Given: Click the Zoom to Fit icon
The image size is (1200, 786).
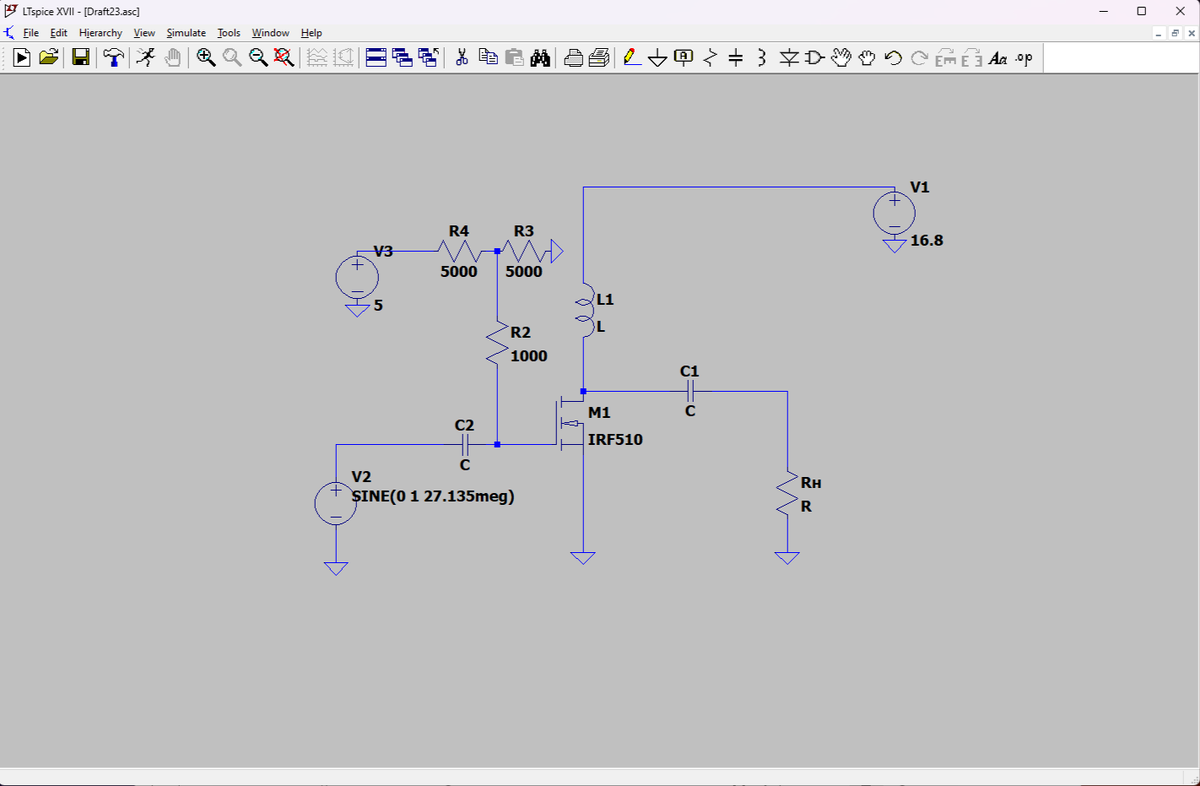Looking at the screenshot, I should (x=284, y=58).
